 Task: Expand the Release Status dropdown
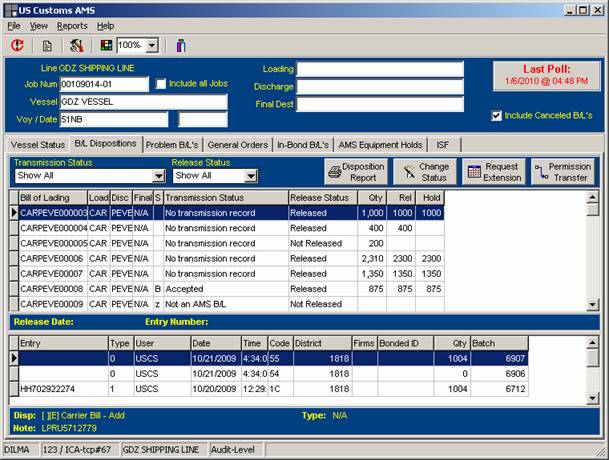click(x=252, y=176)
